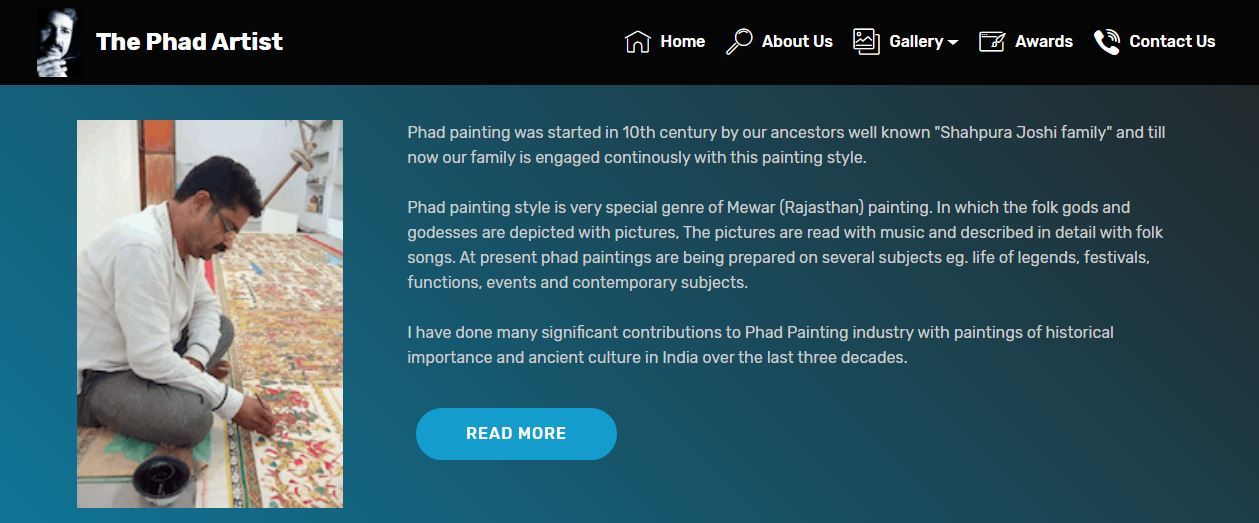Image resolution: width=1259 pixels, height=523 pixels.
Task: Click the house icon beside Home
Action: tap(637, 42)
